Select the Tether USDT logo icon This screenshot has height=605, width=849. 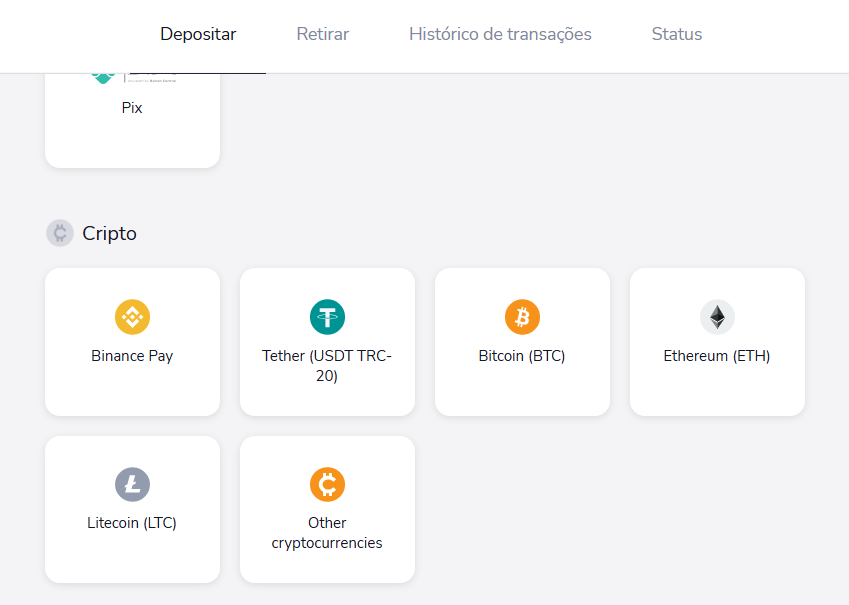tap(327, 317)
